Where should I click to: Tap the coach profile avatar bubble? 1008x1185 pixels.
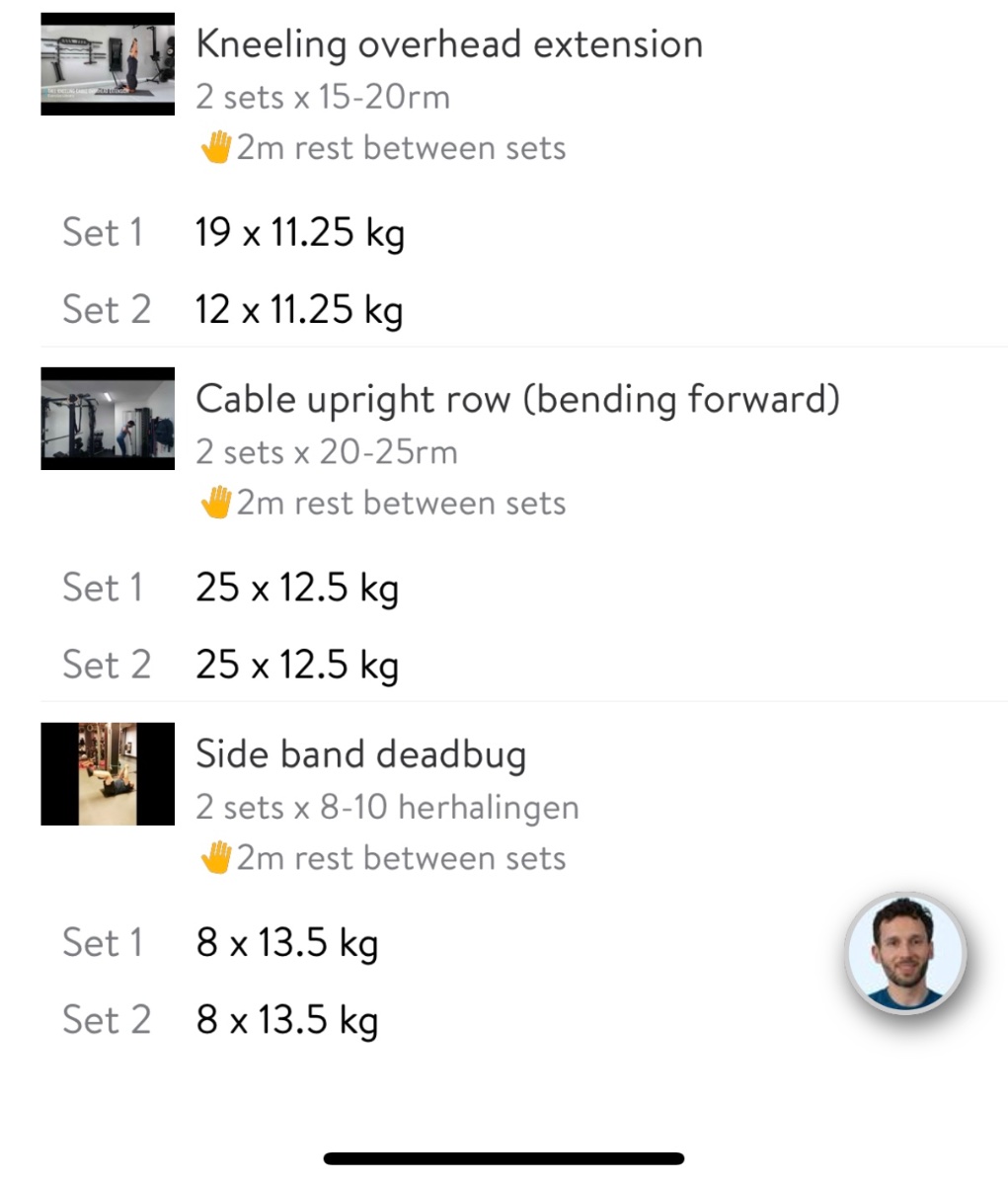[905, 953]
